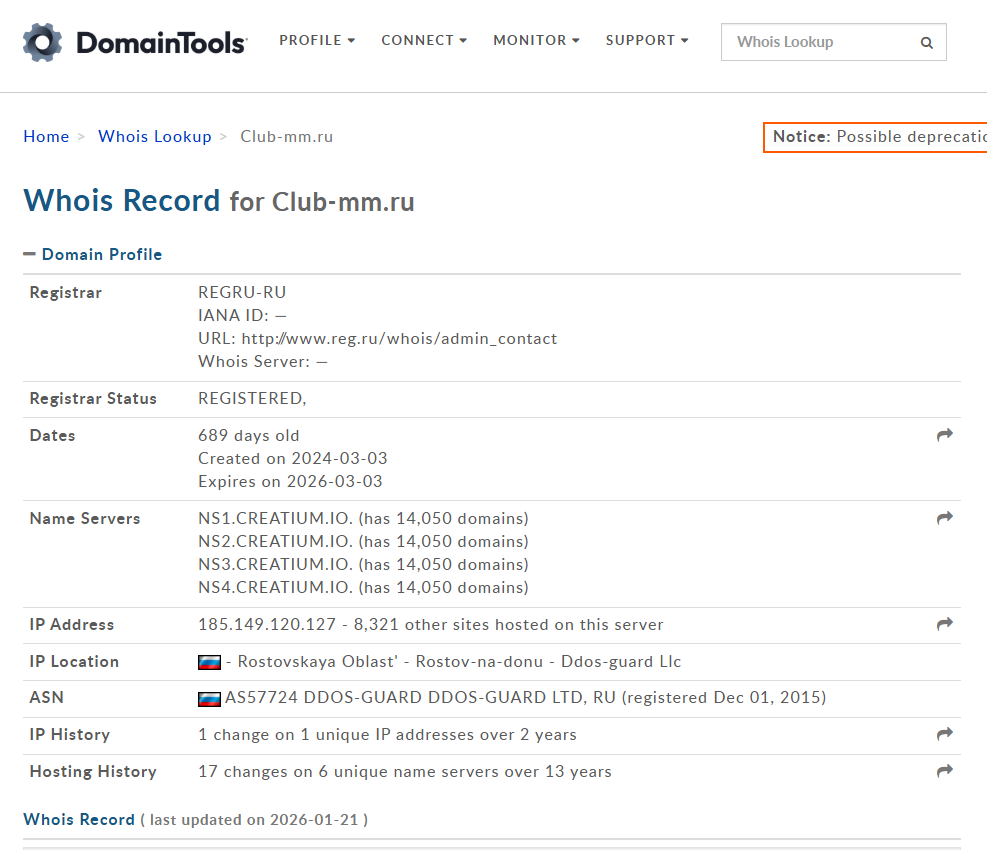Navigate to Whois Lookup breadcrumb link
The width and height of the screenshot is (987, 850).
(x=155, y=136)
